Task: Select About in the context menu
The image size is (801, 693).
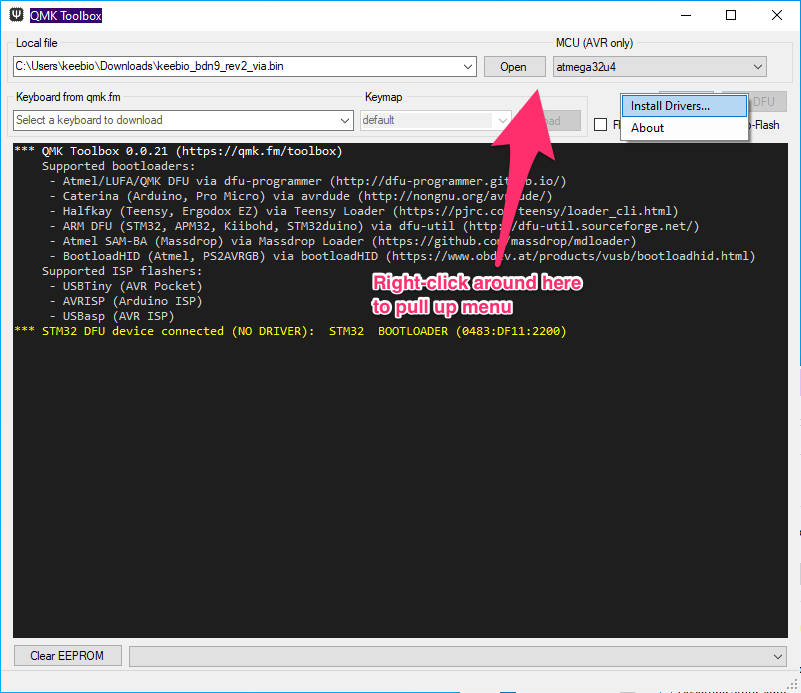Action: coord(648,128)
